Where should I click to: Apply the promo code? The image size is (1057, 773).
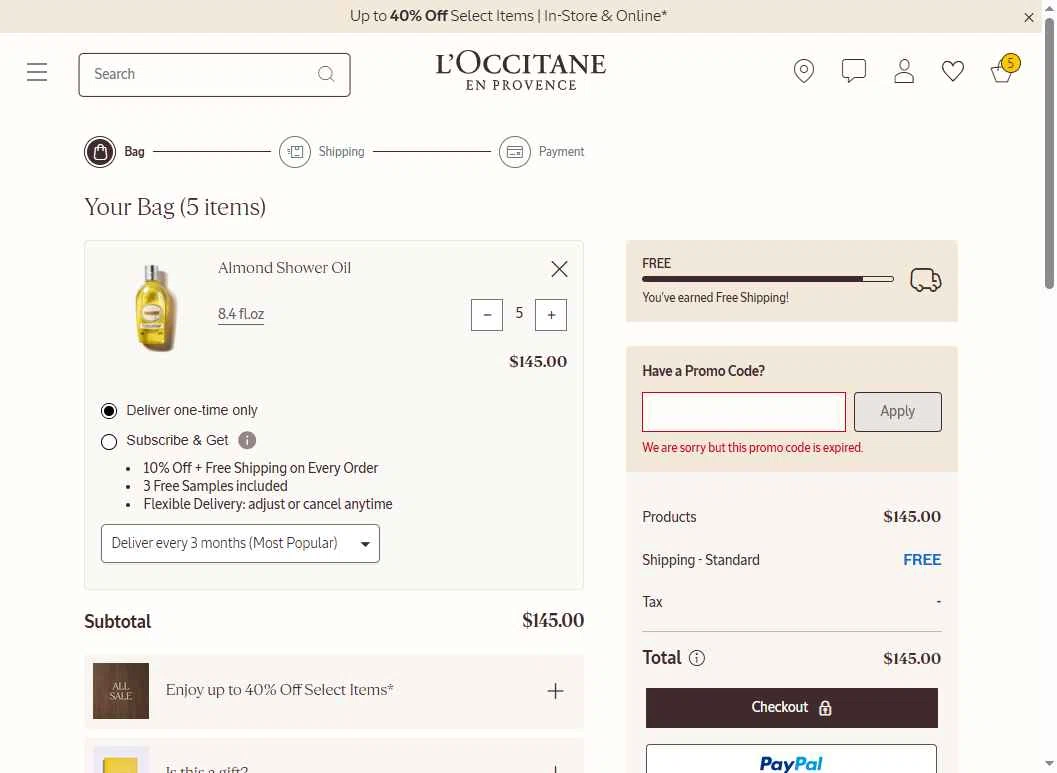[897, 412]
